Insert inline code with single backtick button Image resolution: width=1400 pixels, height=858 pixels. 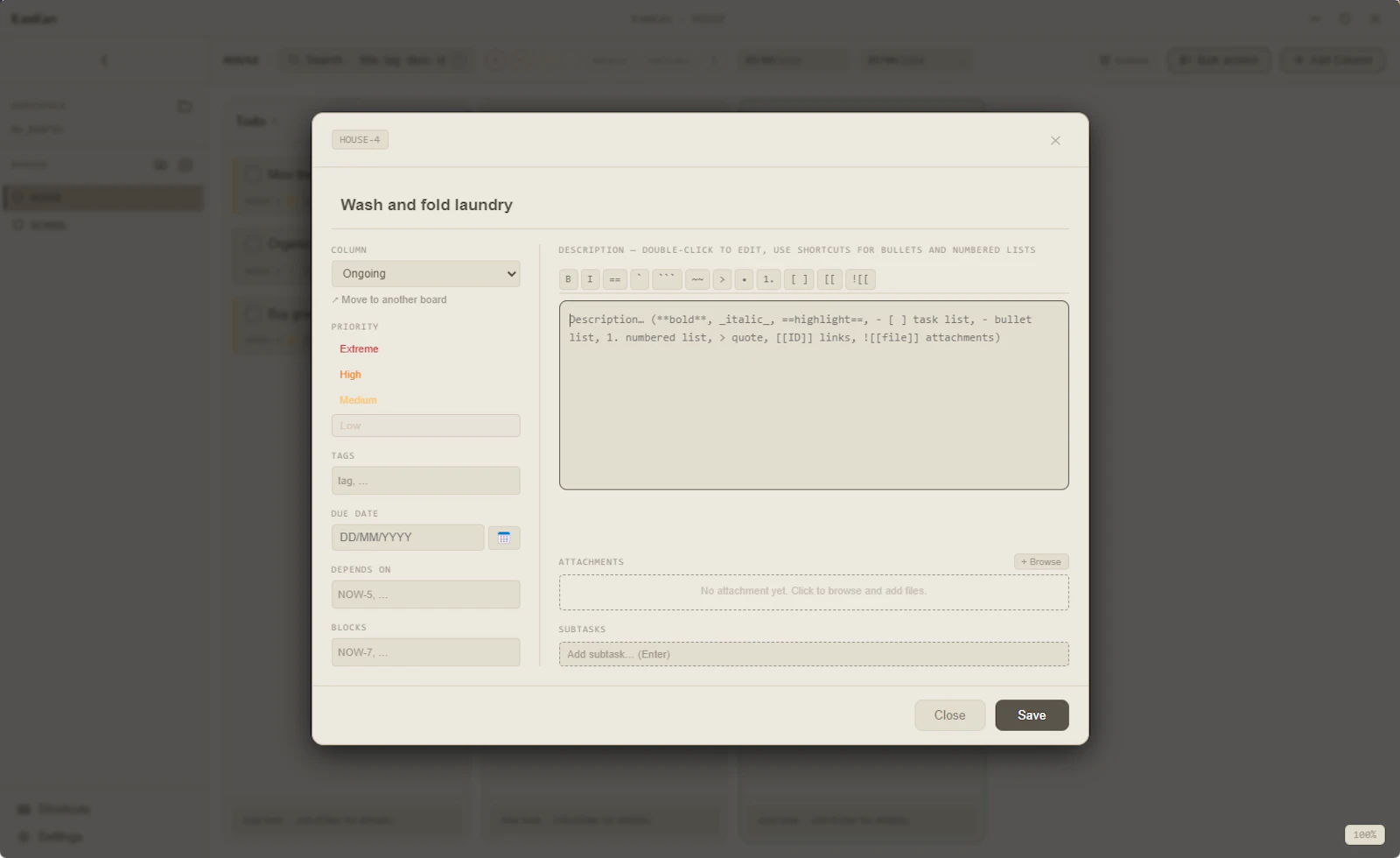click(639, 279)
